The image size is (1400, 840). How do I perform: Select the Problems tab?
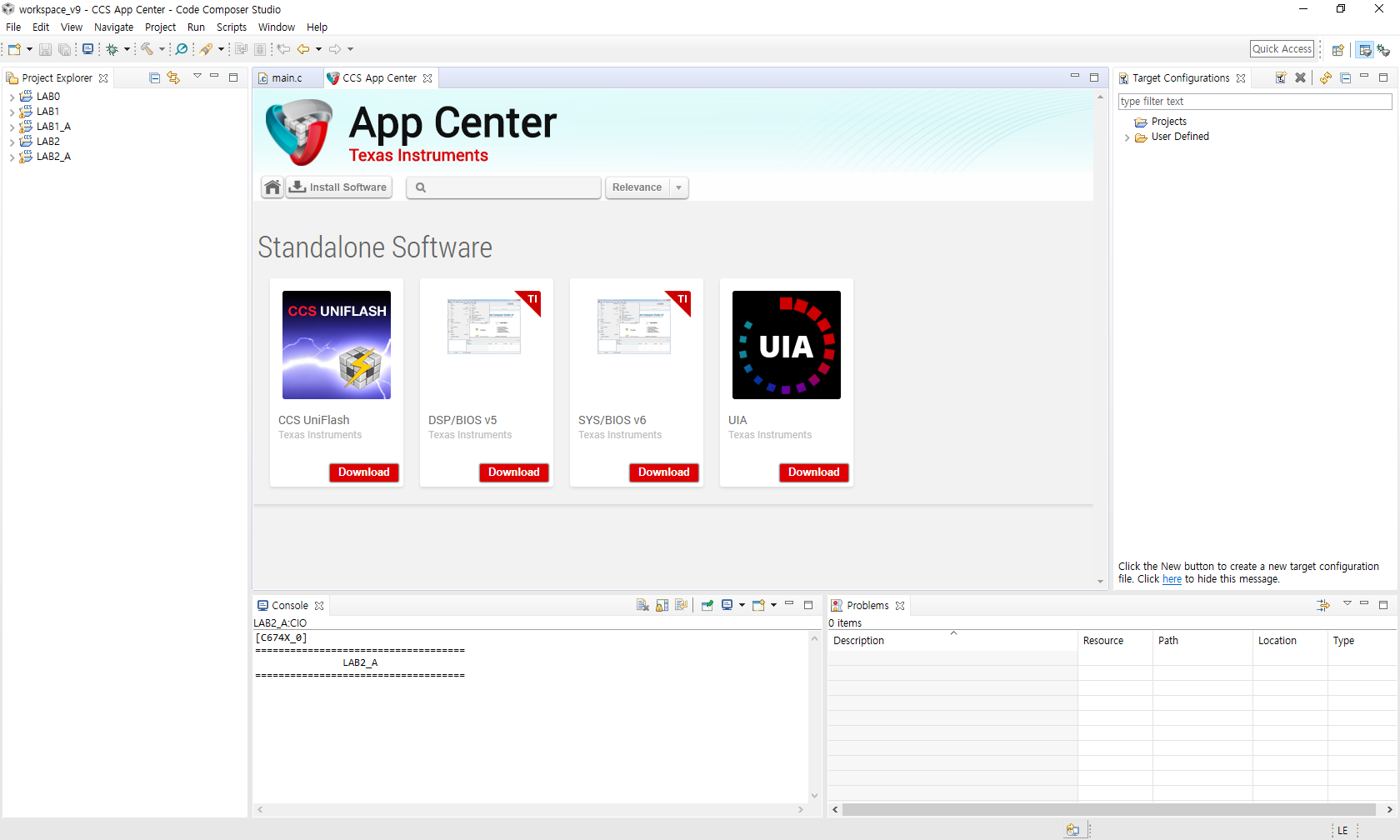[867, 606]
